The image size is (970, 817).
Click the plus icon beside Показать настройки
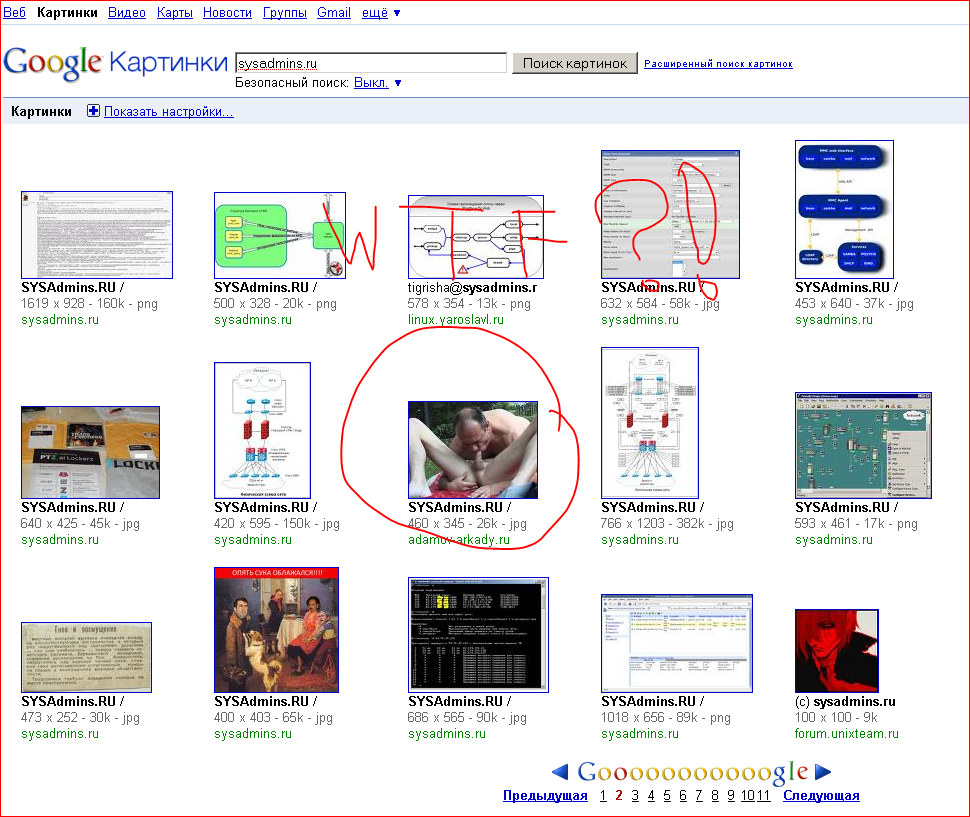pos(93,111)
